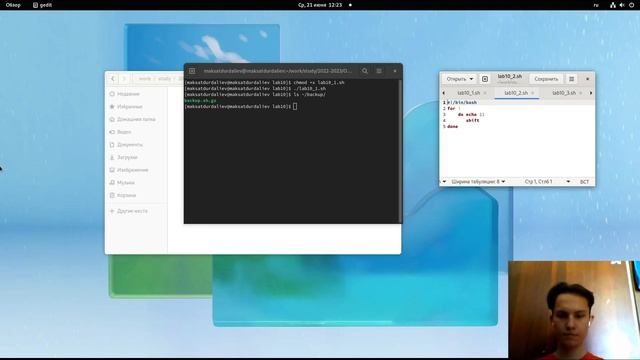Click the terminal vertical scrollbar
Screen dimensions: 640x360
400,151
